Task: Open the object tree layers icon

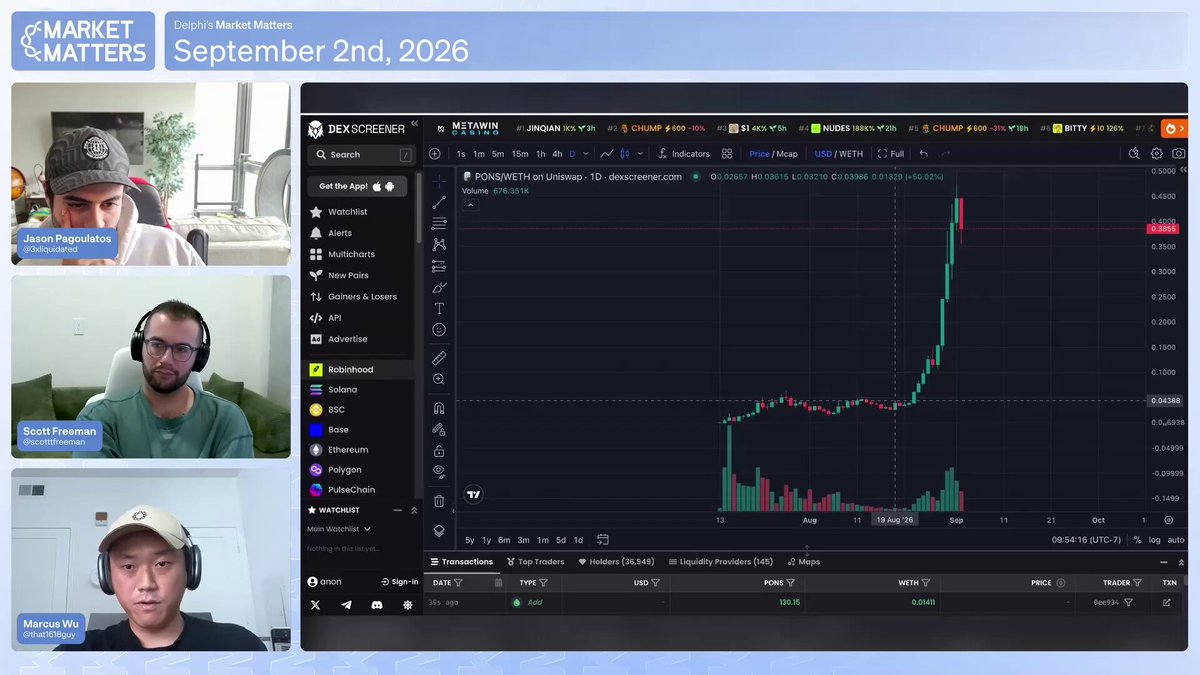Action: pos(439,531)
